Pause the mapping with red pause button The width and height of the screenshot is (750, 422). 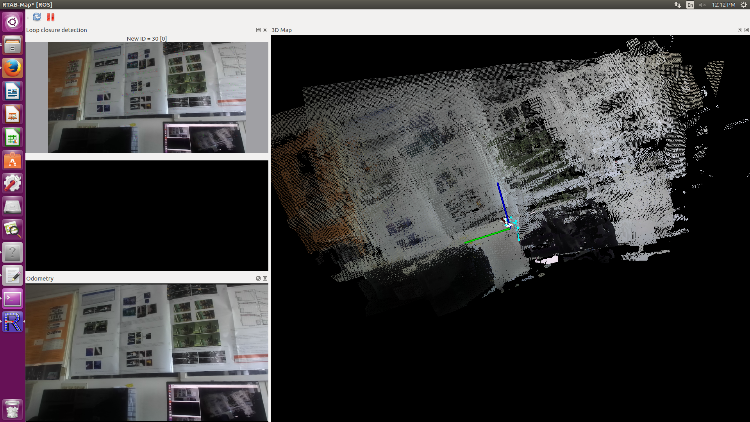(50, 17)
